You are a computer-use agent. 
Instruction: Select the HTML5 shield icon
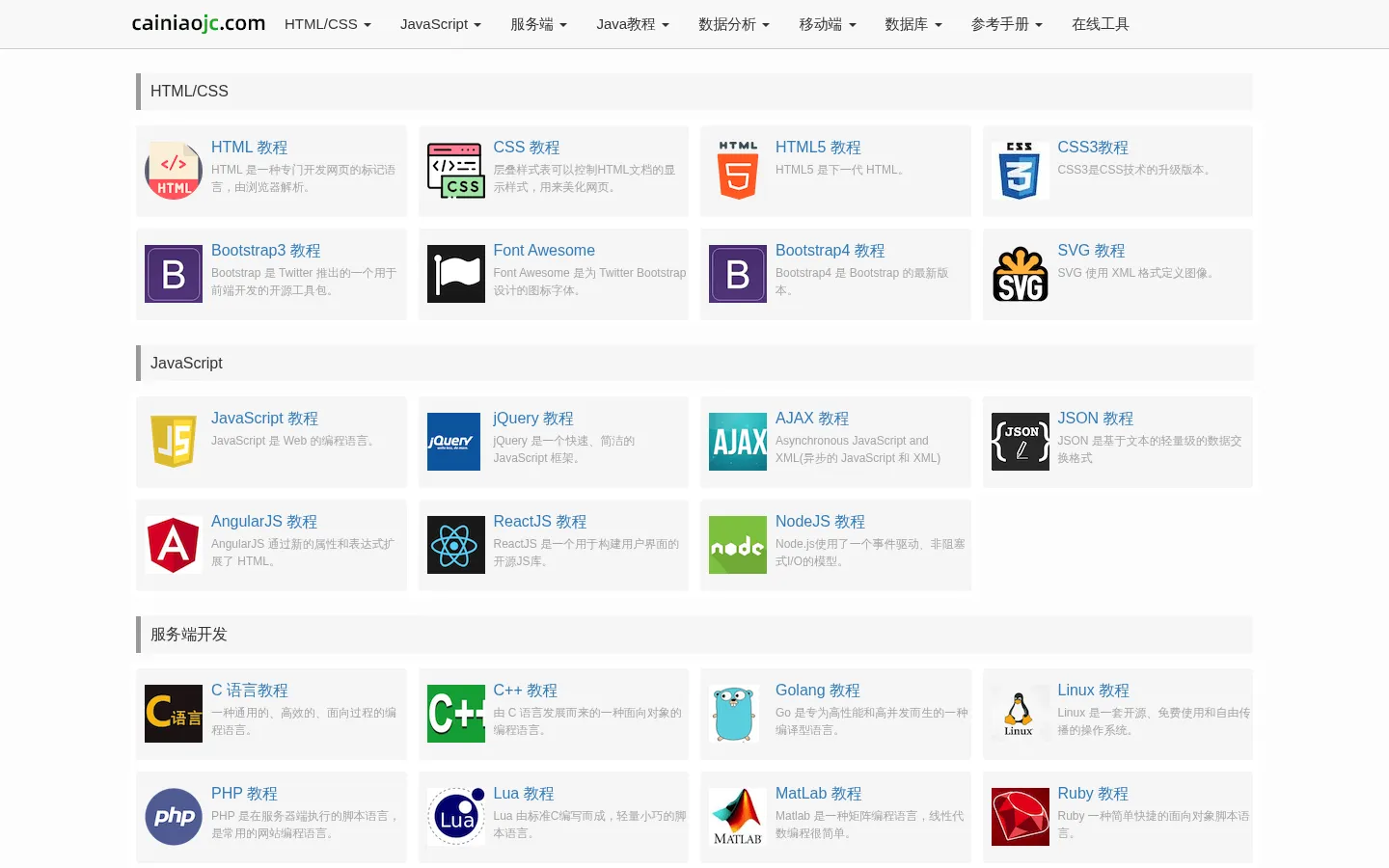point(738,171)
